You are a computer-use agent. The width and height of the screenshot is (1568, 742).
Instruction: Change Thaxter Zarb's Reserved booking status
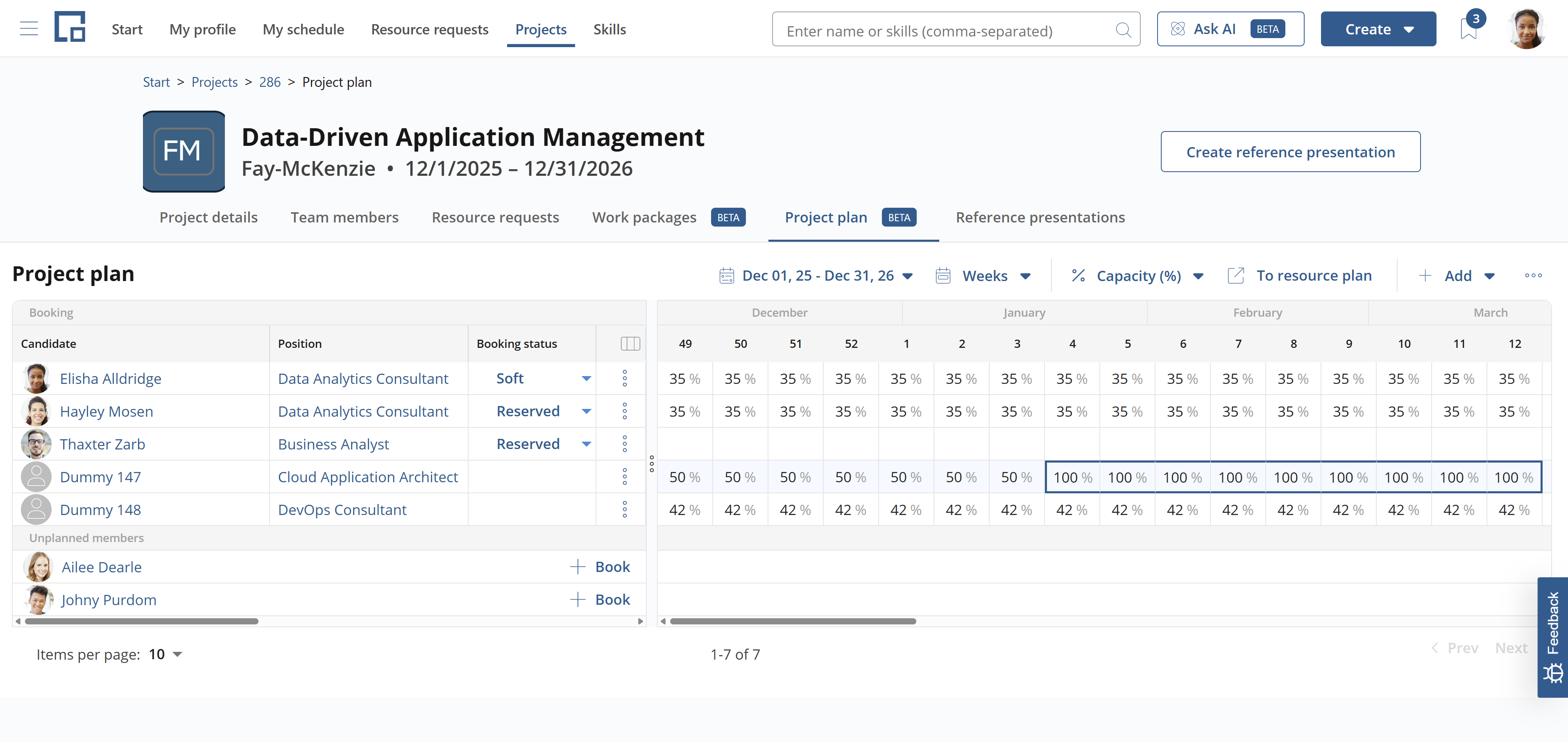(543, 445)
